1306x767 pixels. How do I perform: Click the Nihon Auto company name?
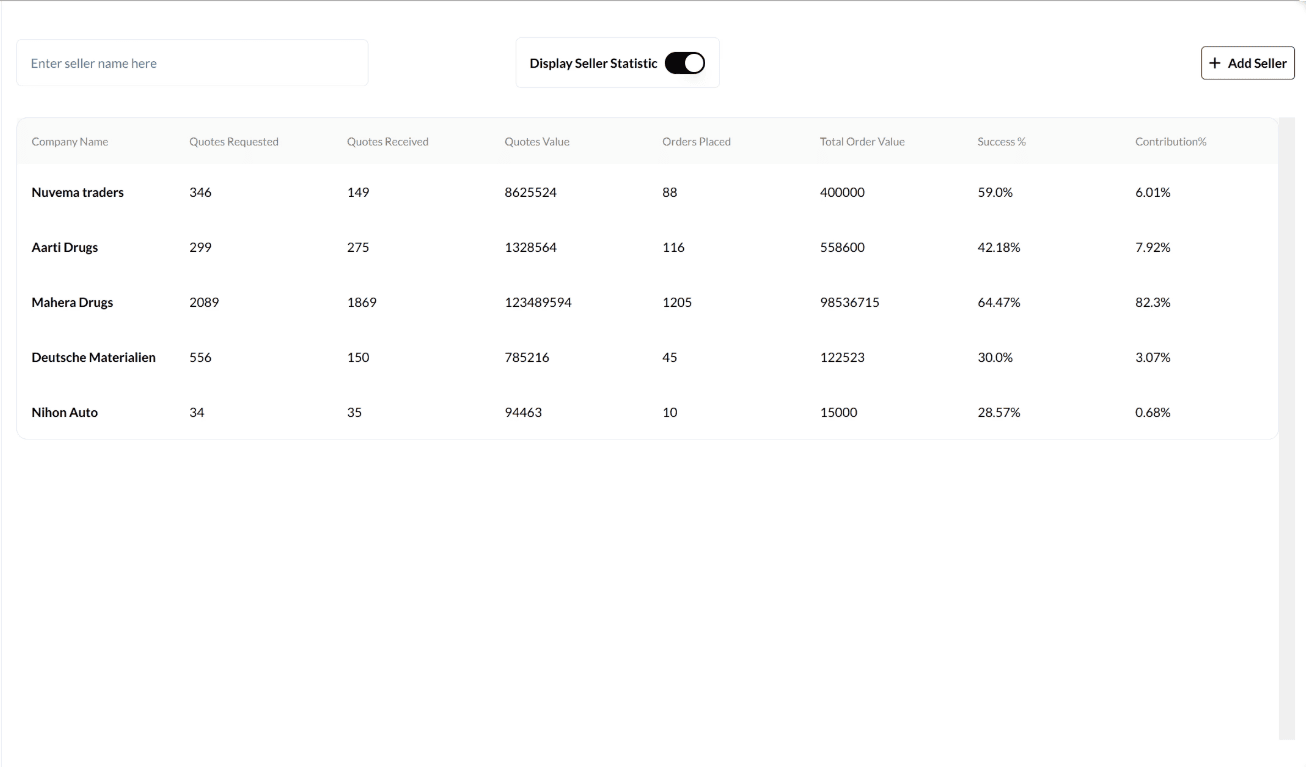tap(65, 412)
